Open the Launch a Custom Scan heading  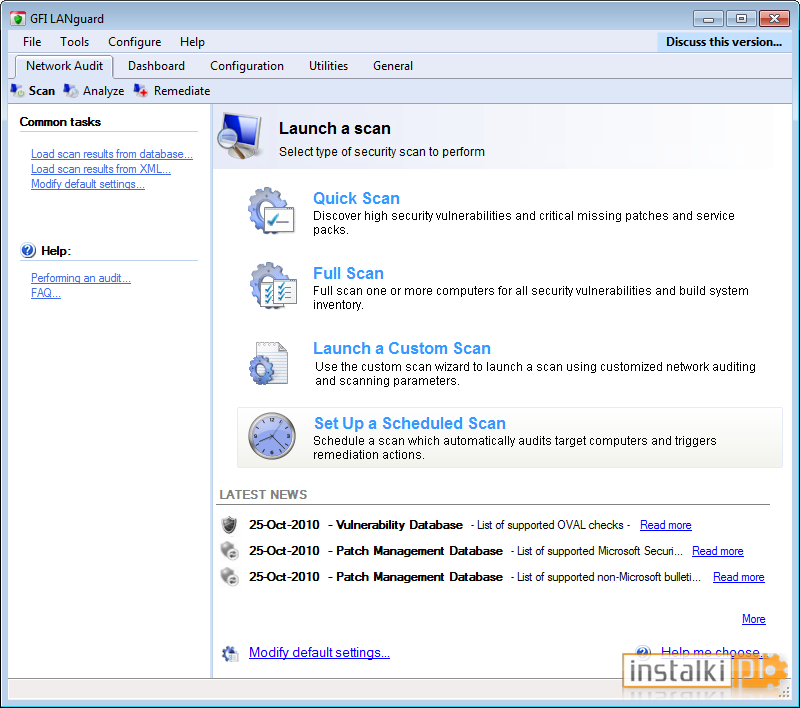click(x=402, y=348)
